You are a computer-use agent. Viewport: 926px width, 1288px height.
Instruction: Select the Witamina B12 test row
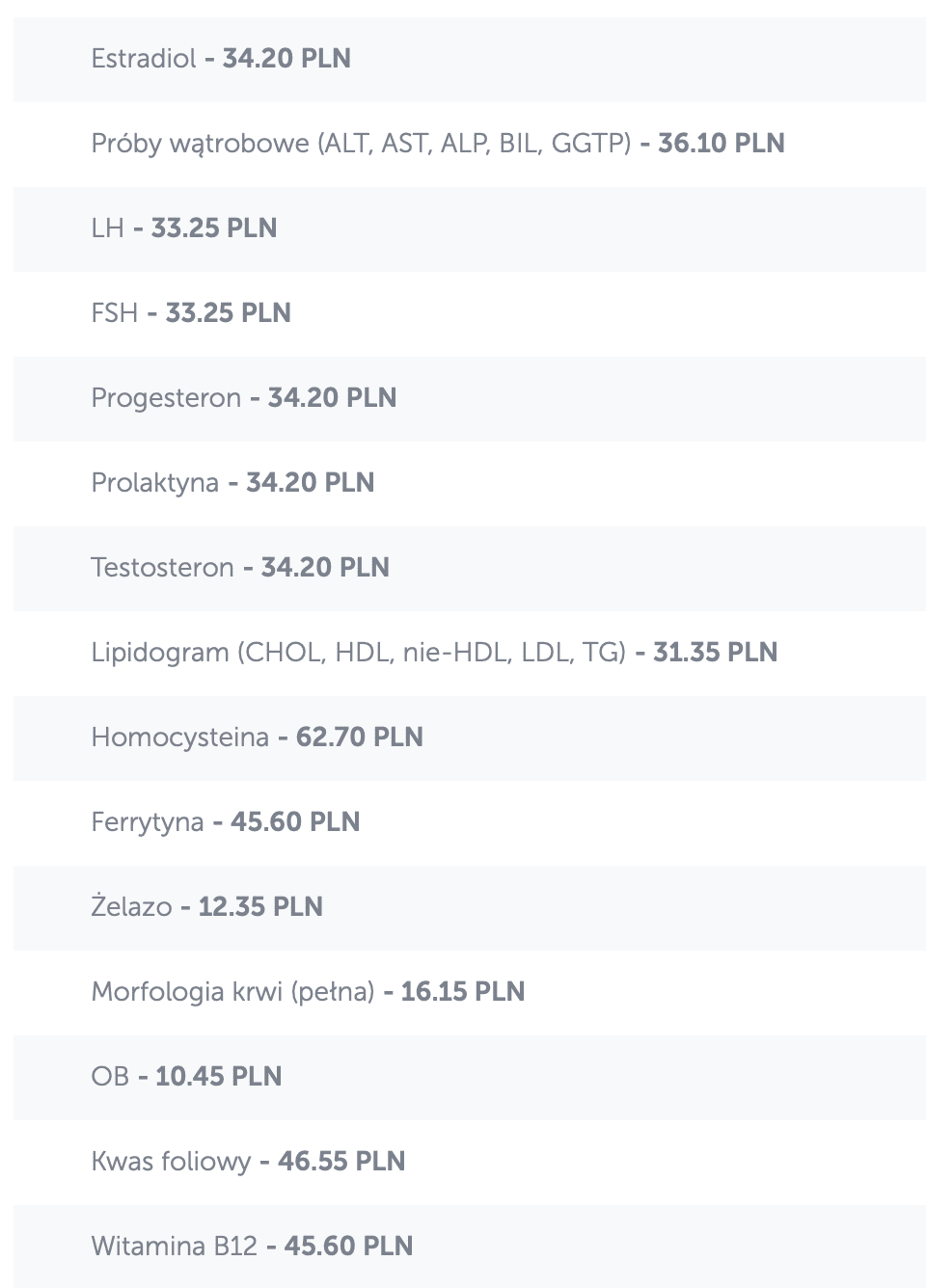point(252,1247)
